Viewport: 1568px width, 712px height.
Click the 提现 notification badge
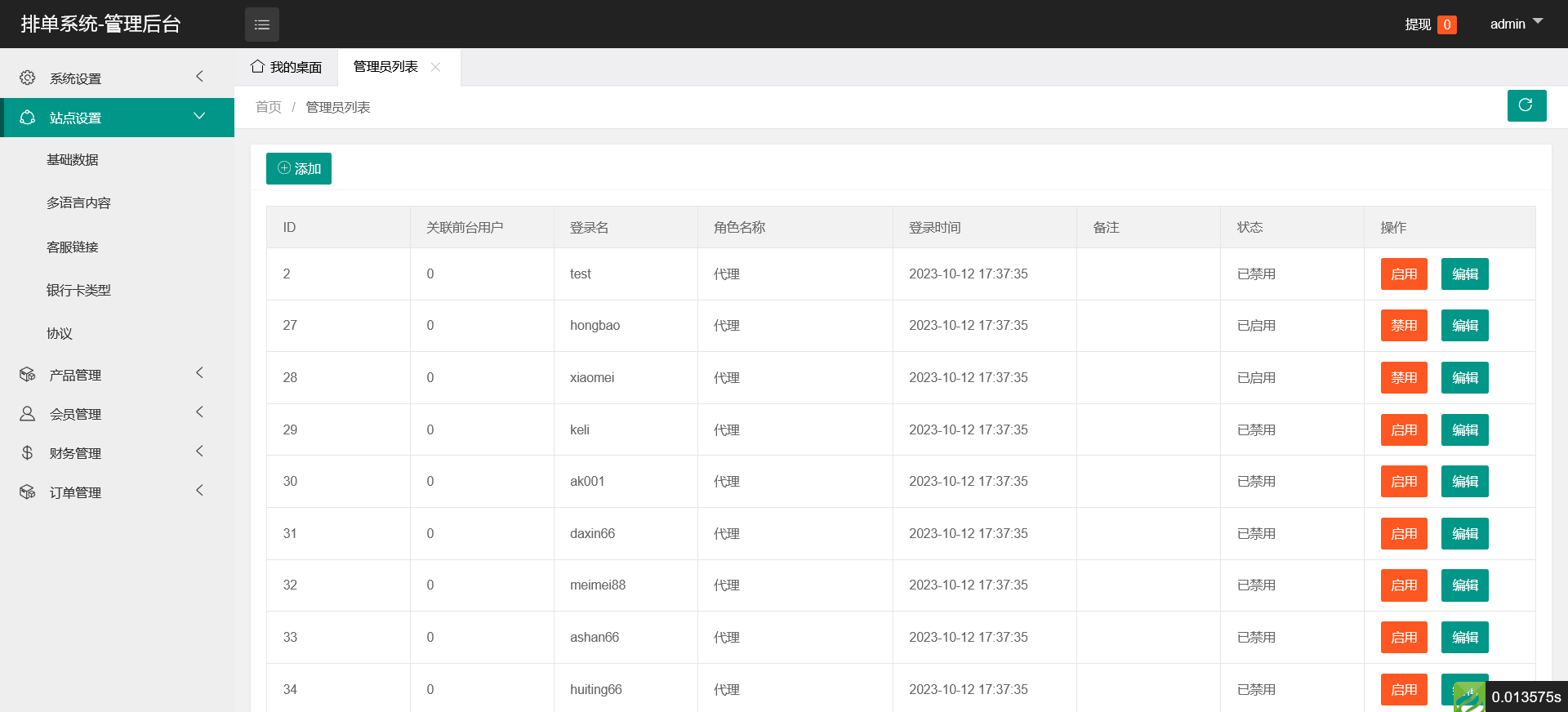point(1446,24)
